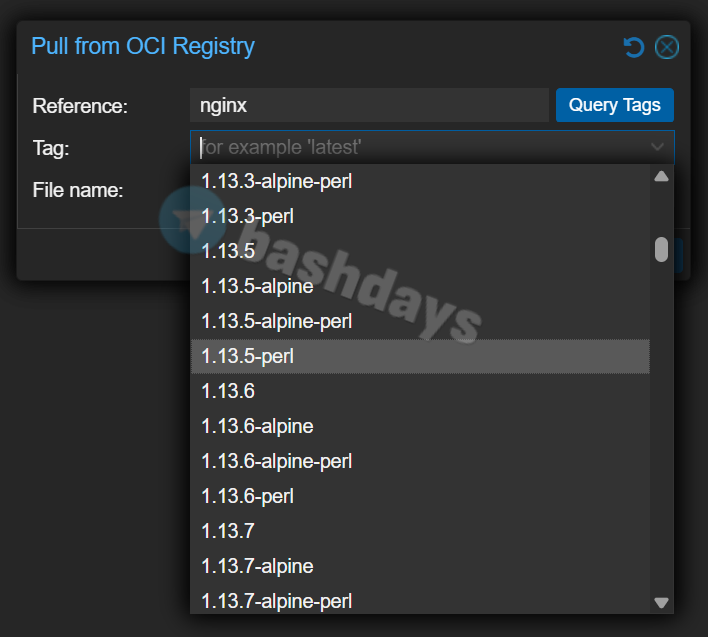Select tag 1.13.3-perl from list

[x=247, y=216]
